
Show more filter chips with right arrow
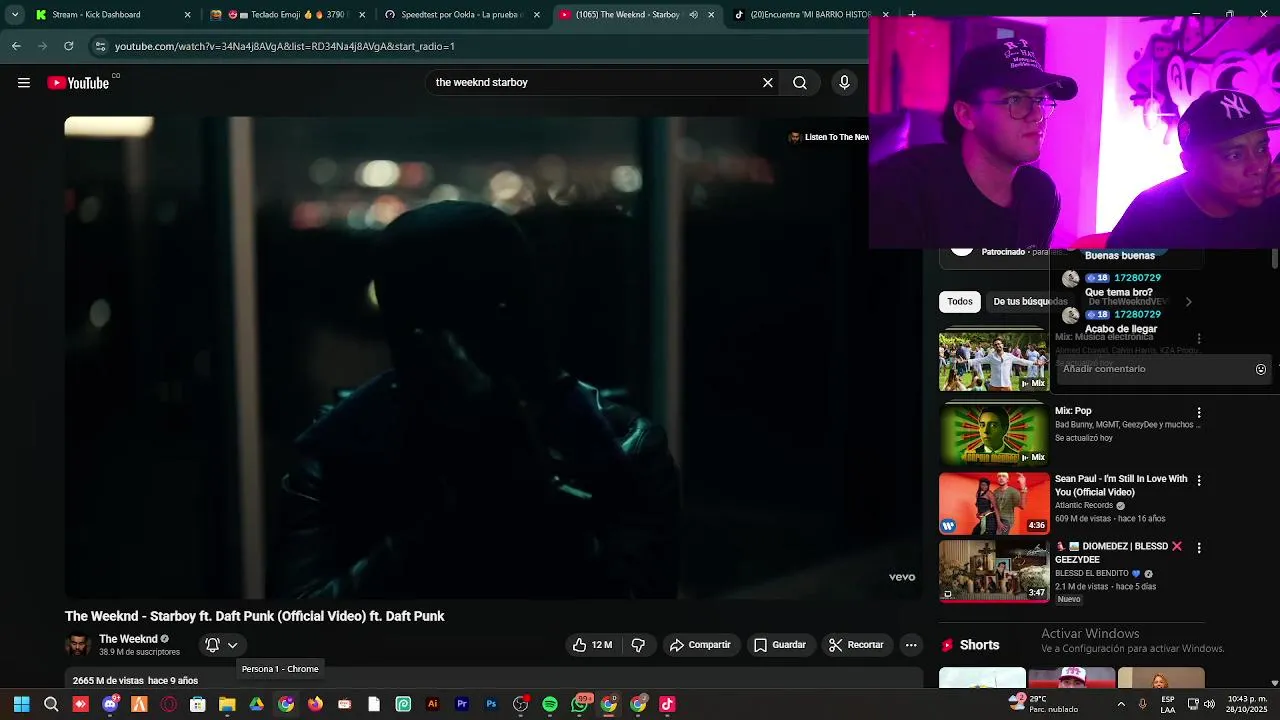1188,302
